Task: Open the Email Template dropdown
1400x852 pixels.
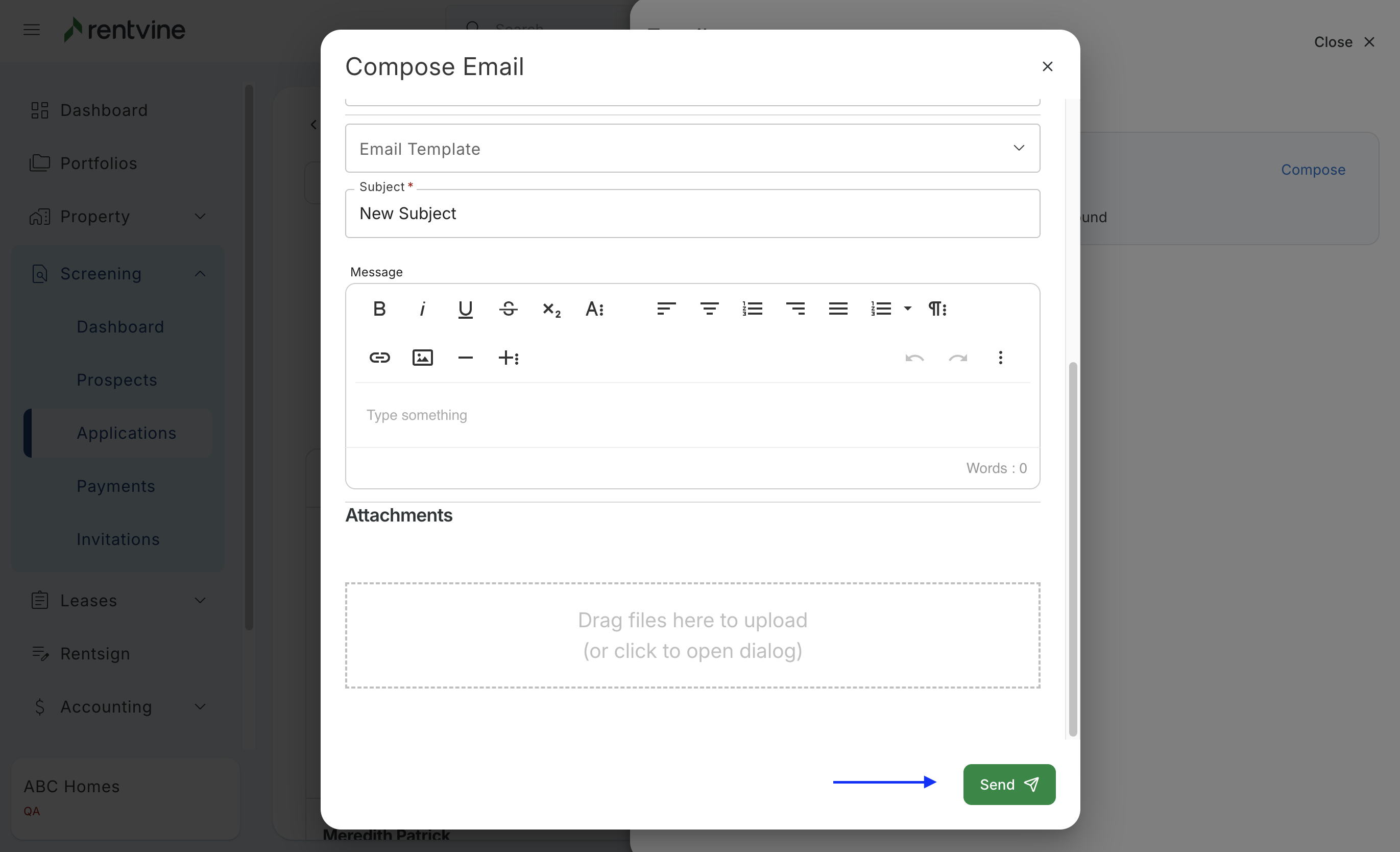Action: [x=692, y=148]
